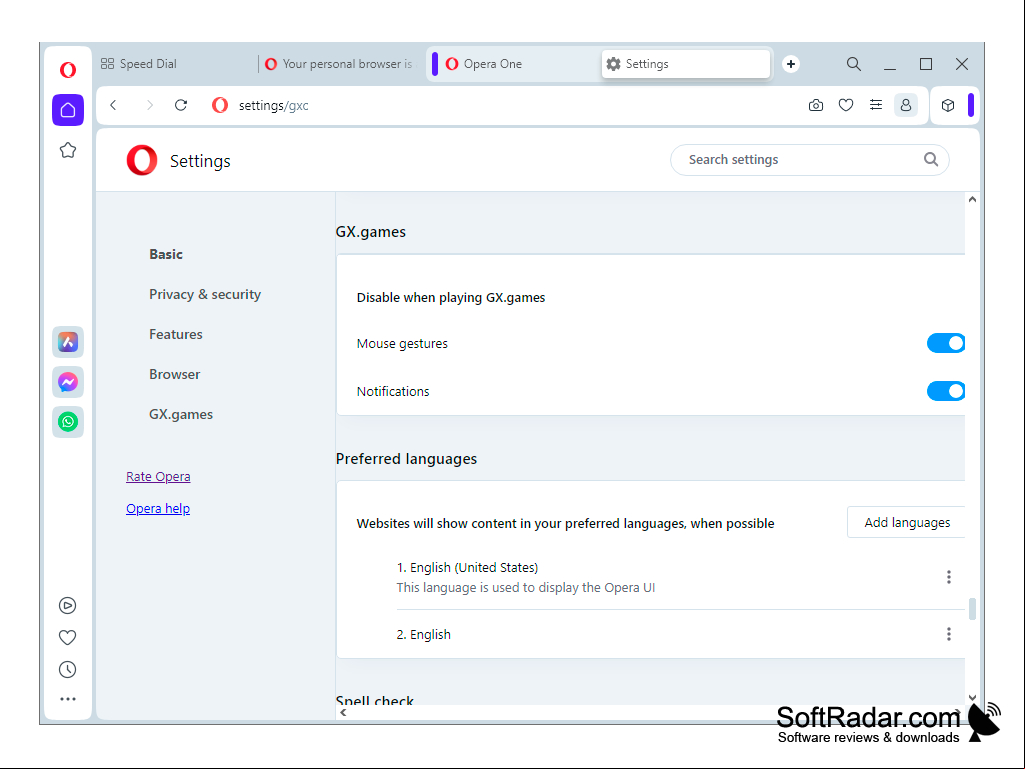Screen dimensions: 1025x769
Task: Go back with the back arrow
Action: pos(114,105)
